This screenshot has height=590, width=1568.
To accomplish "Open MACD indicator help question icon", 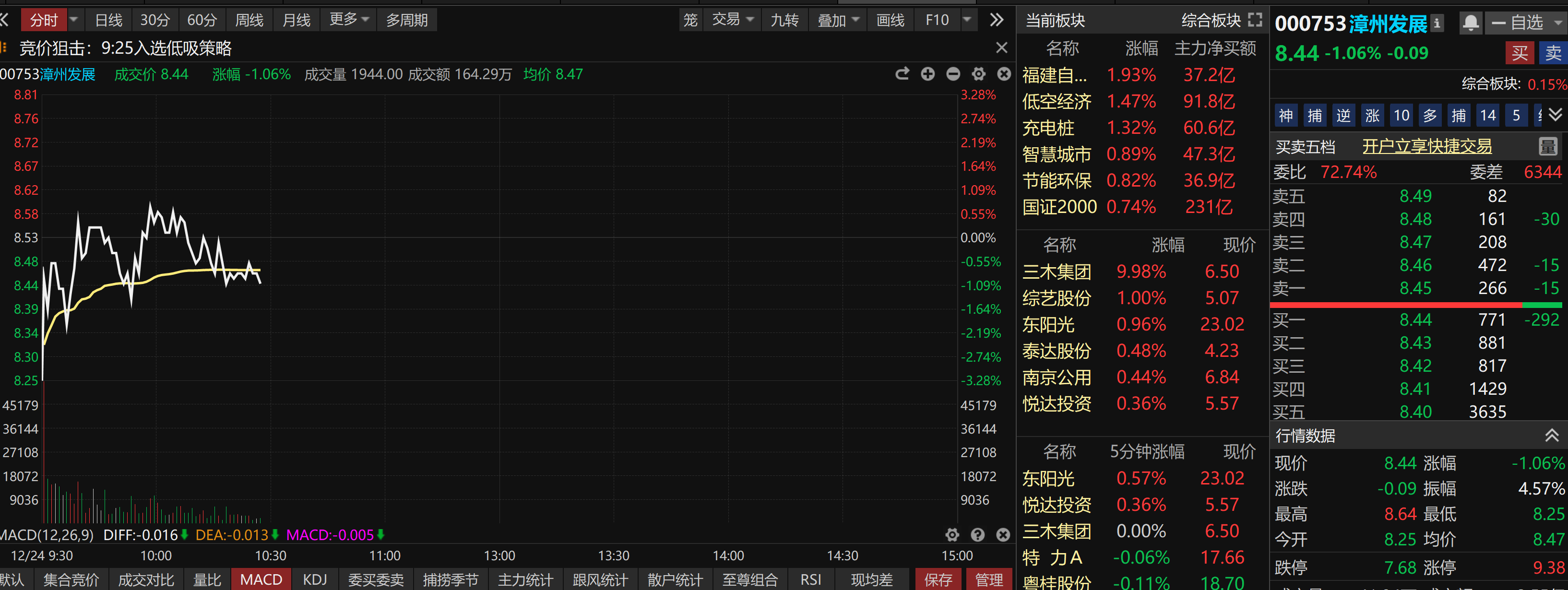I will tap(977, 535).
